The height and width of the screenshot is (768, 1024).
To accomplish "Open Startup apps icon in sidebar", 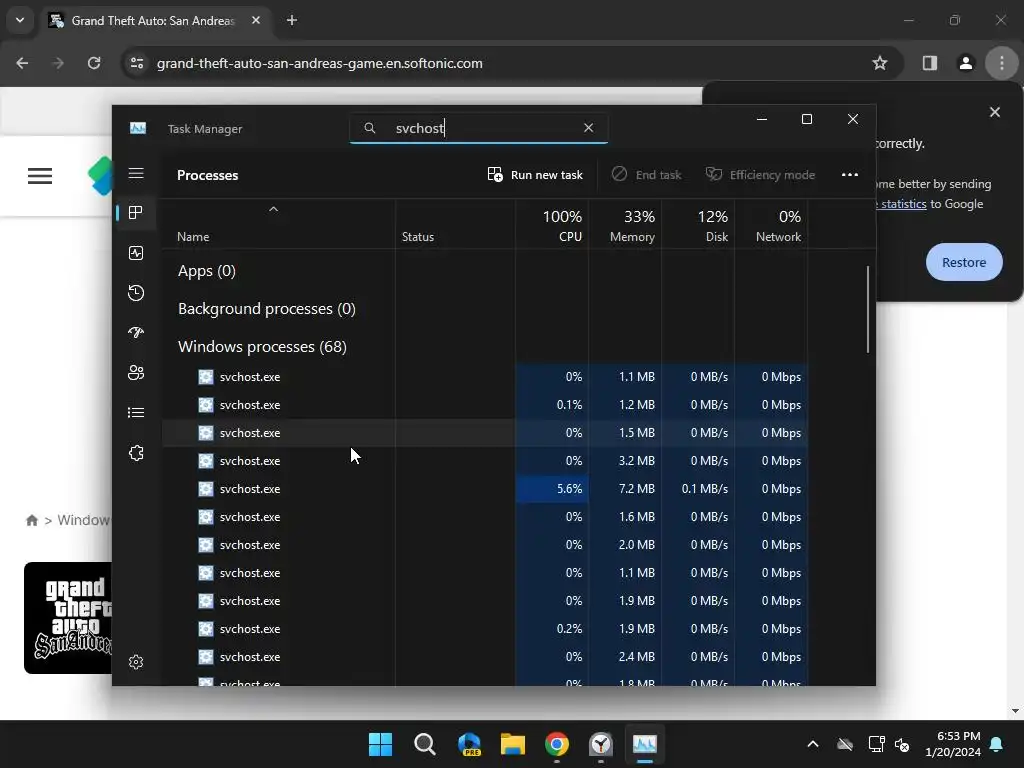I will [136, 332].
